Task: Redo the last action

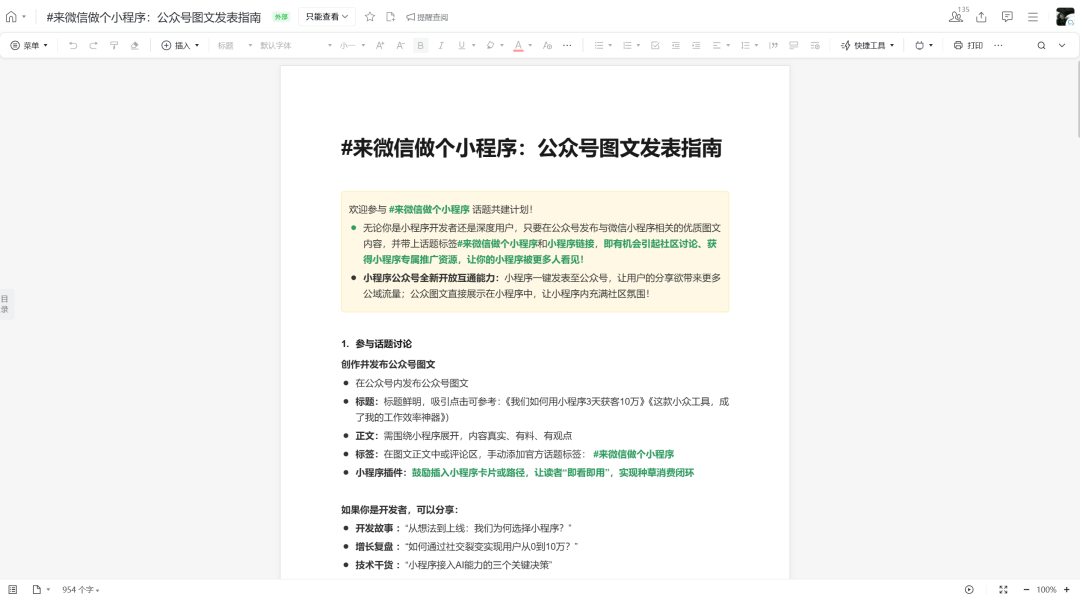Action: point(94,45)
